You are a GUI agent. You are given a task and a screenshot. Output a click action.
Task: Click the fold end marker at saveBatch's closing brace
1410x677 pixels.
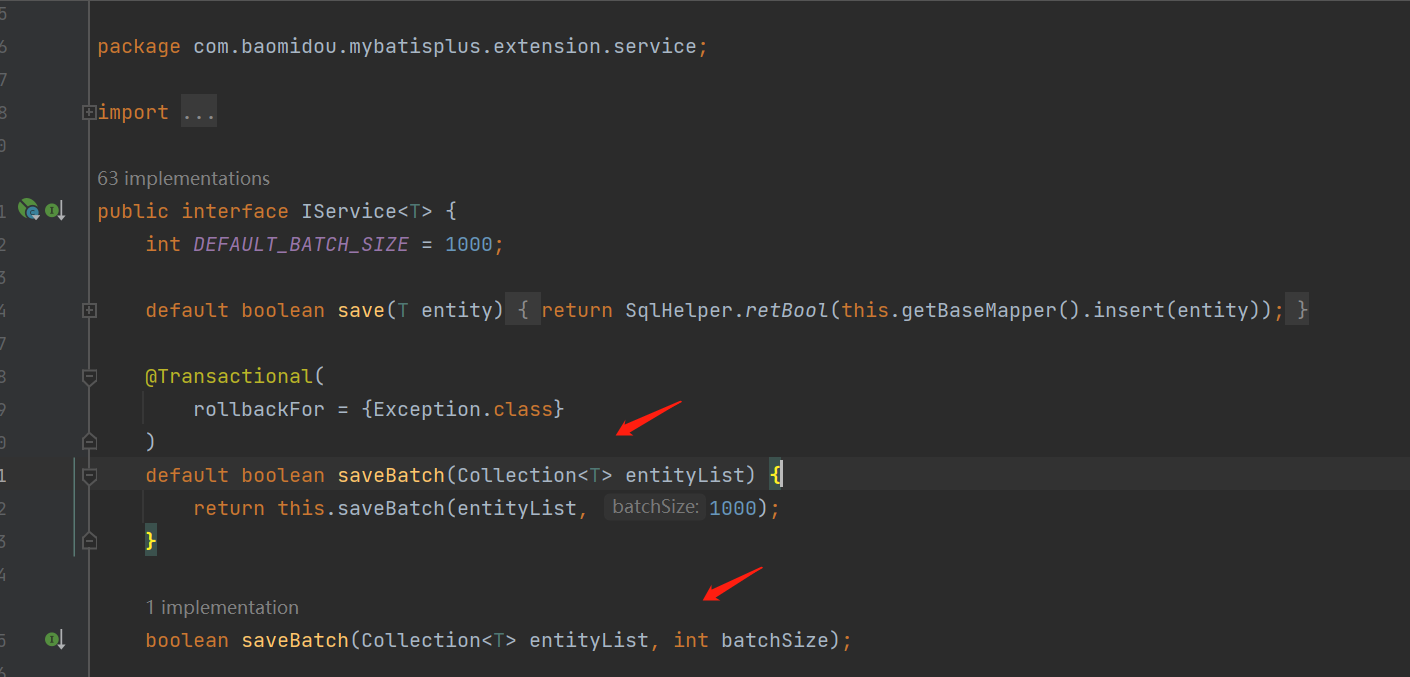click(89, 541)
